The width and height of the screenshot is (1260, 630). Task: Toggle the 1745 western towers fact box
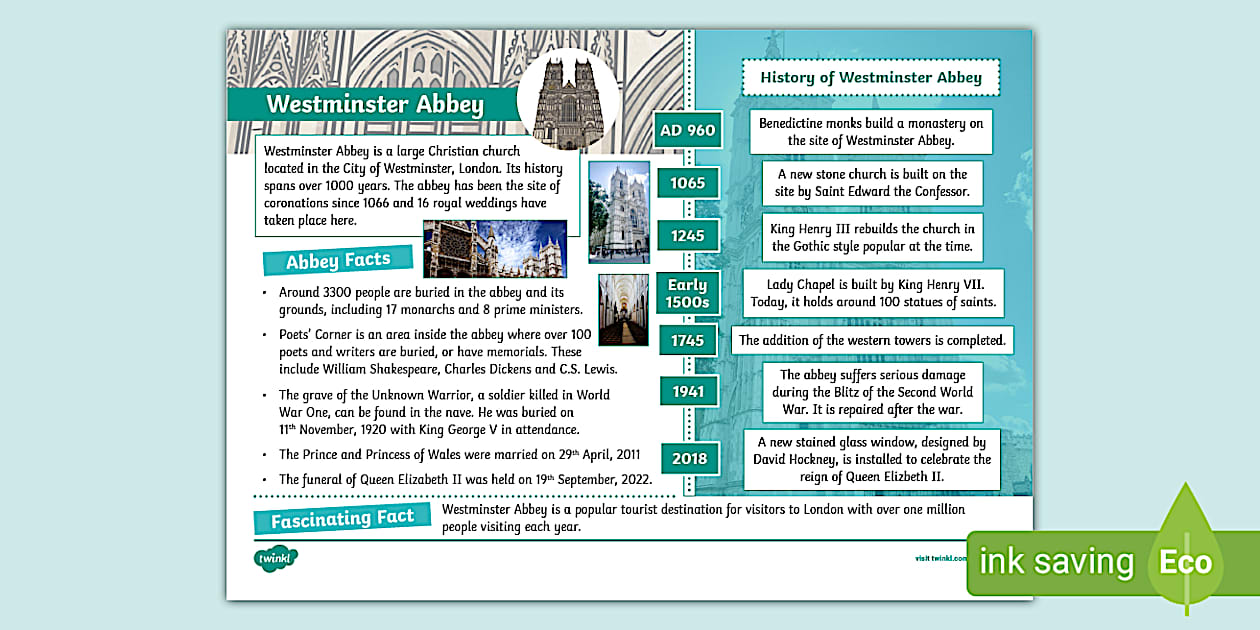(873, 340)
